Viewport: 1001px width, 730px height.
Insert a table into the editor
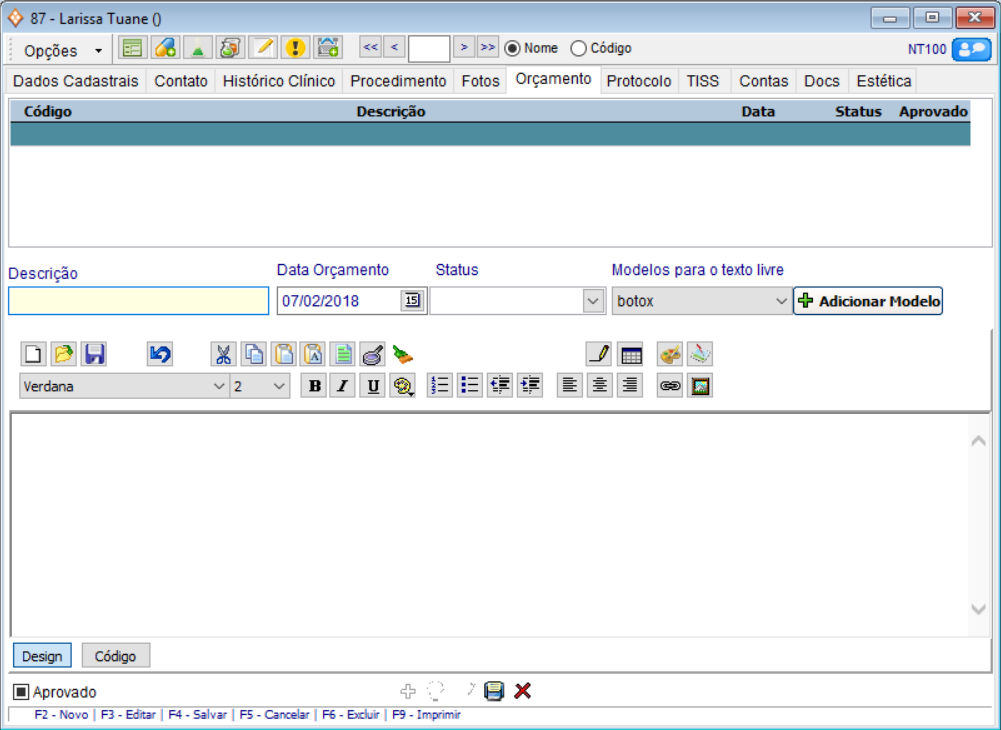coord(630,354)
